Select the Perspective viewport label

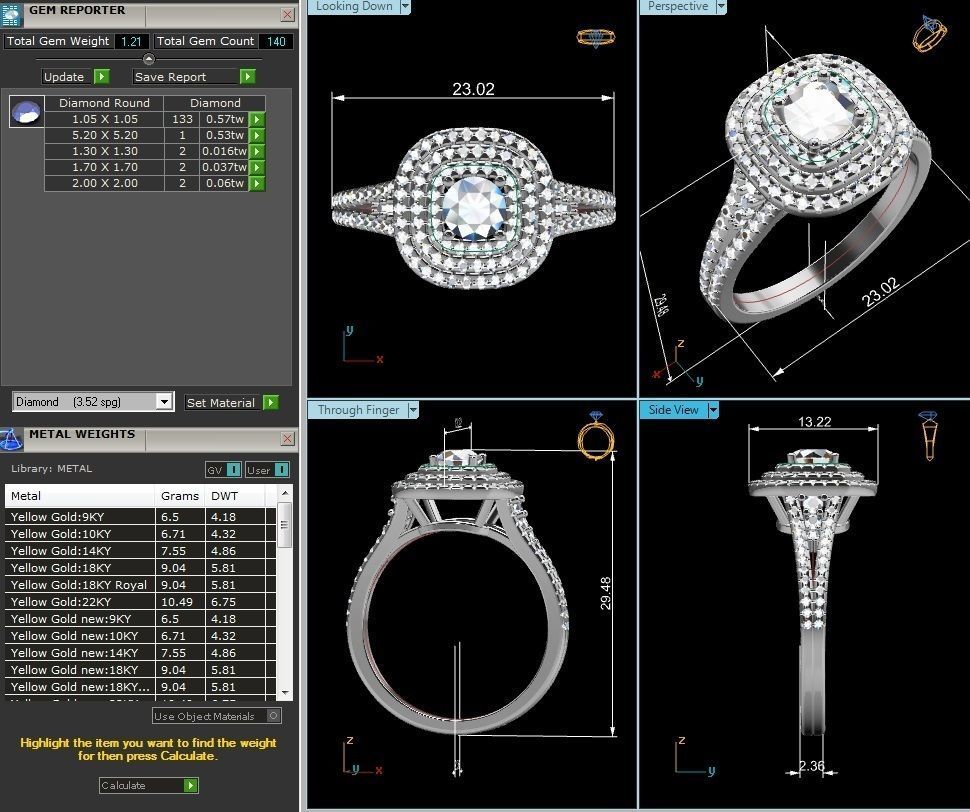pyautogui.click(x=678, y=6)
